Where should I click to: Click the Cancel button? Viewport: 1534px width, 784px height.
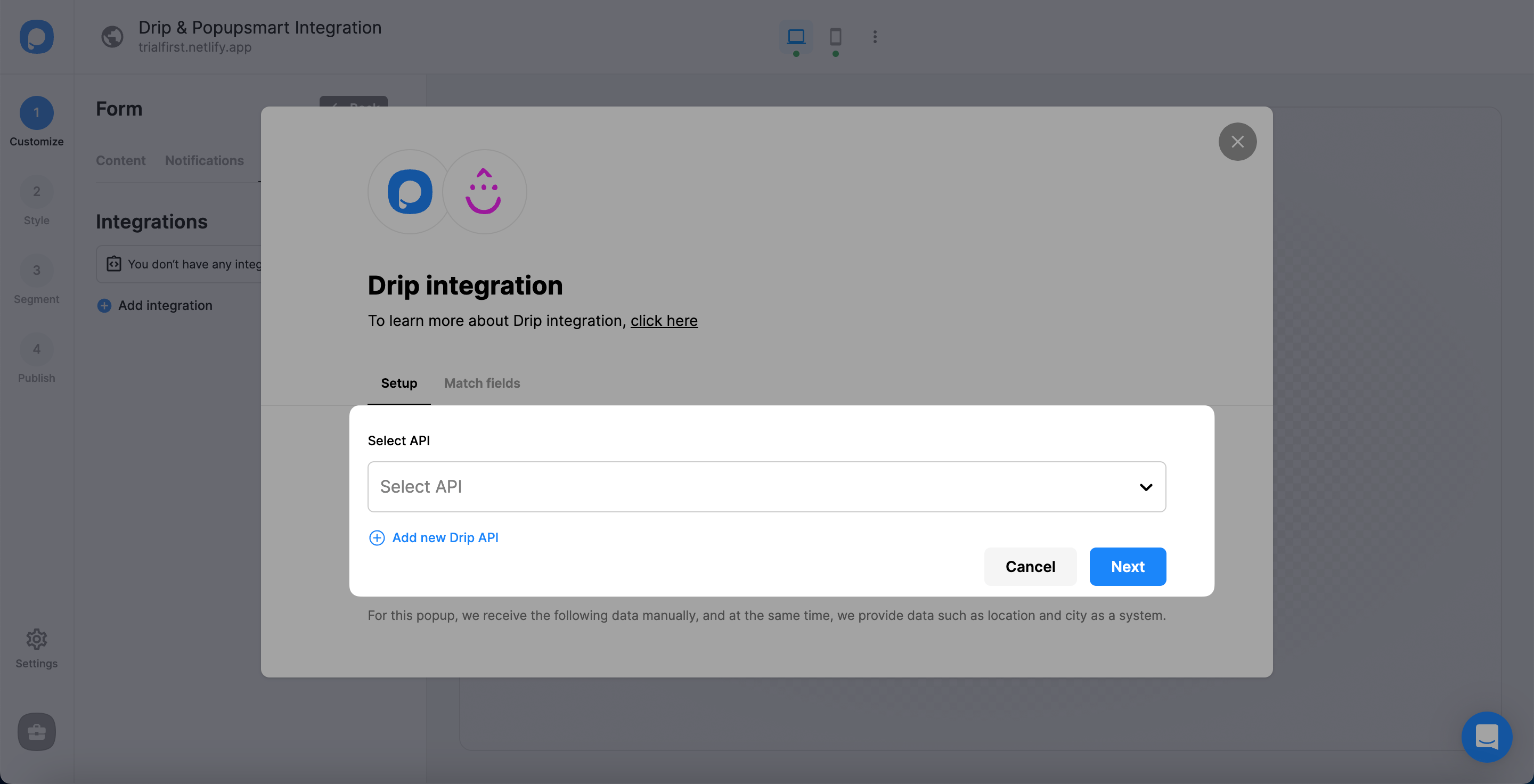(x=1030, y=567)
